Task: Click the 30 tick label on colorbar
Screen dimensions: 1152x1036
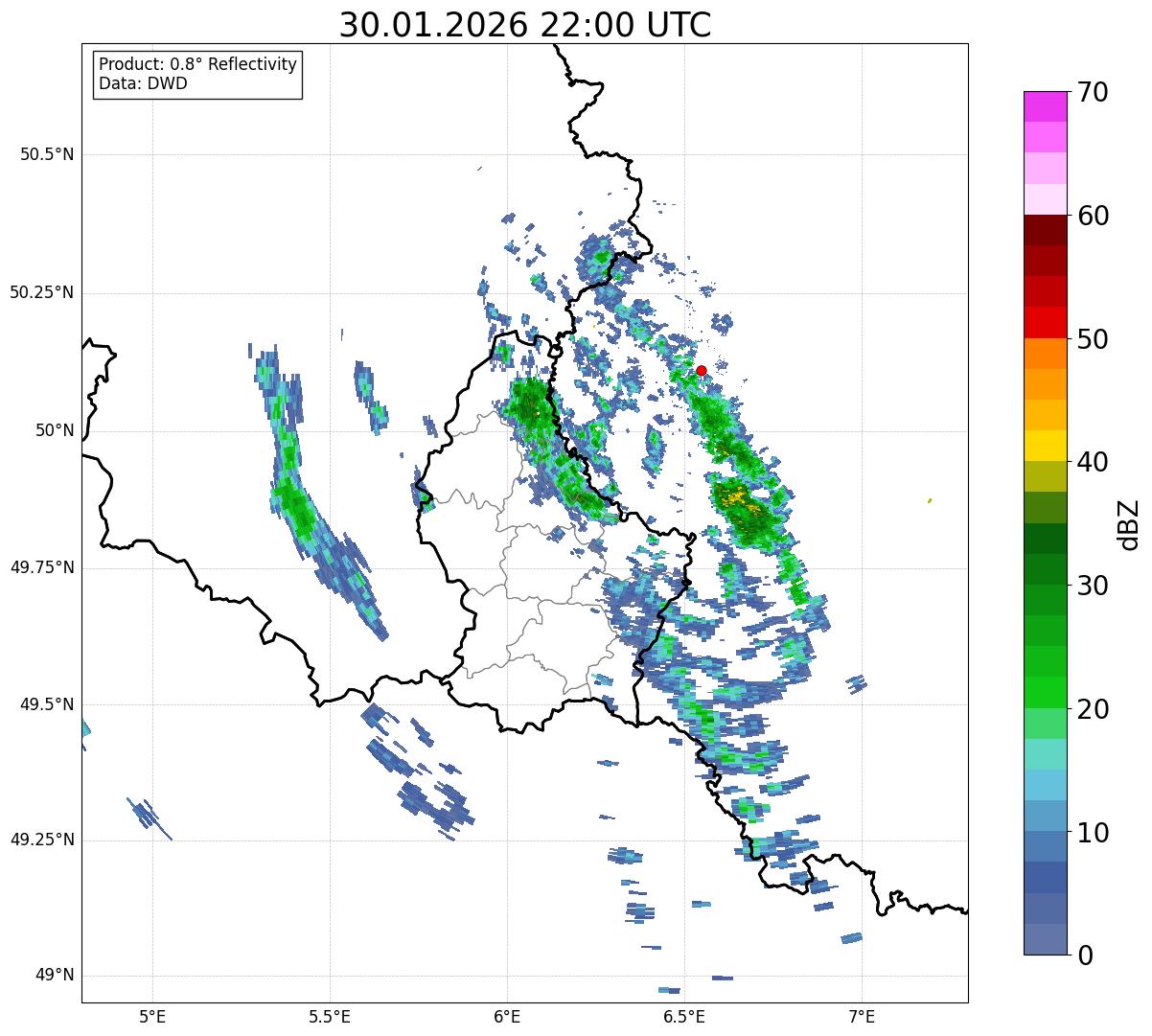Action: point(1094,586)
